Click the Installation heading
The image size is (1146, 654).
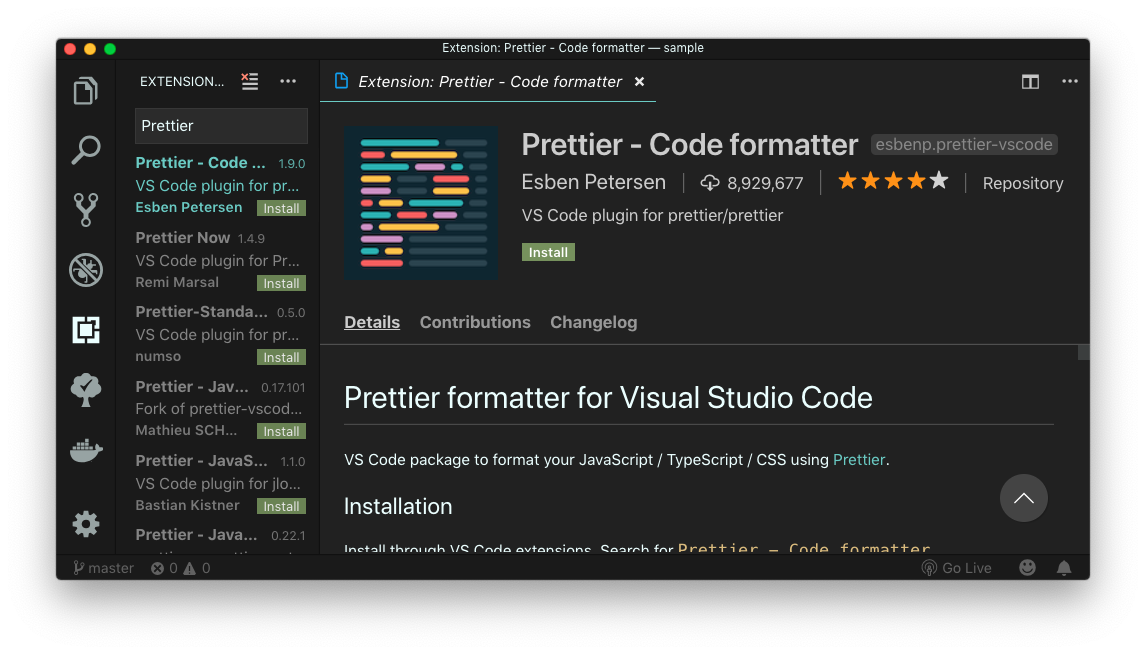click(x=398, y=506)
